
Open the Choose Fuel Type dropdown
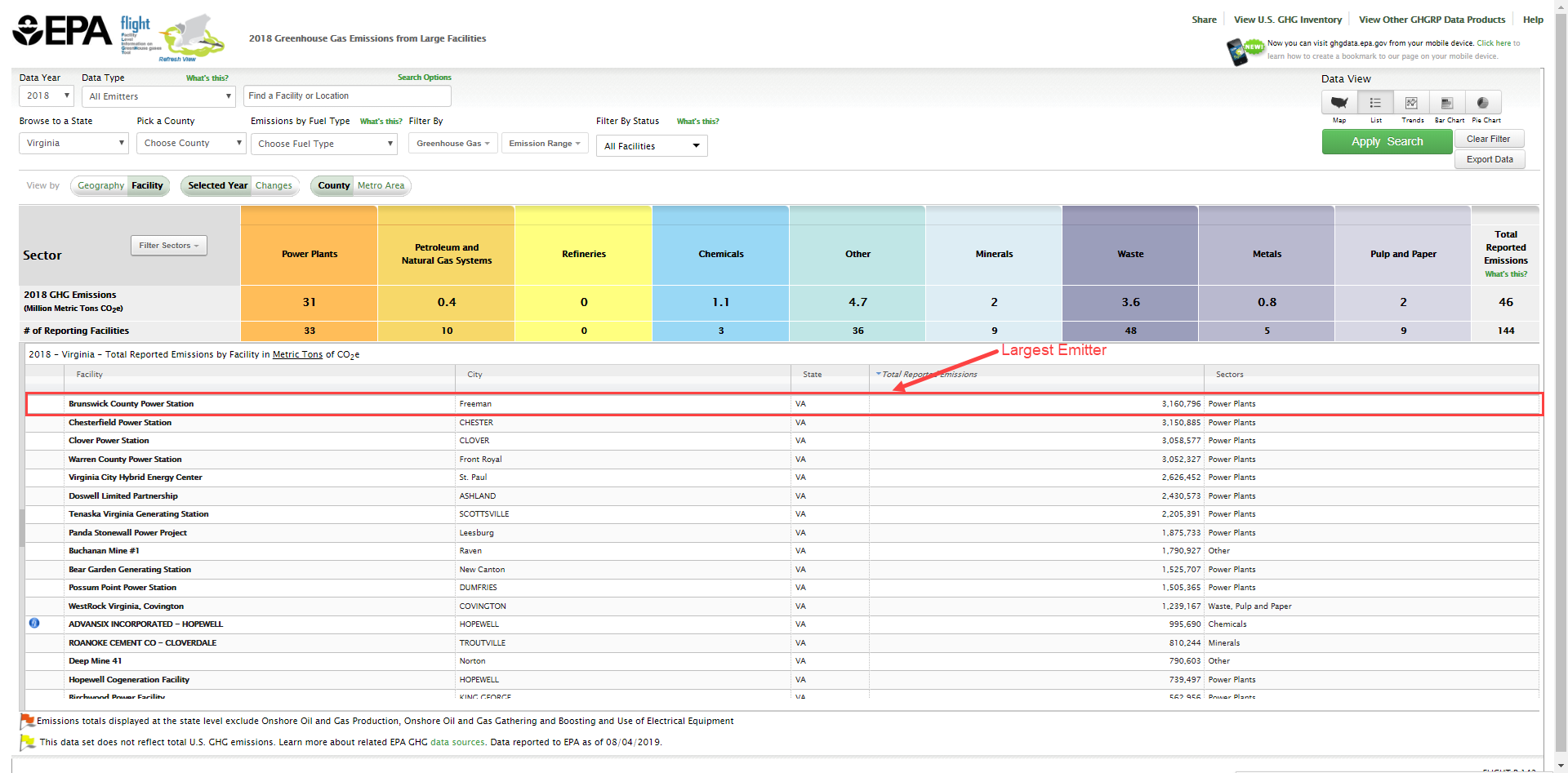(324, 144)
